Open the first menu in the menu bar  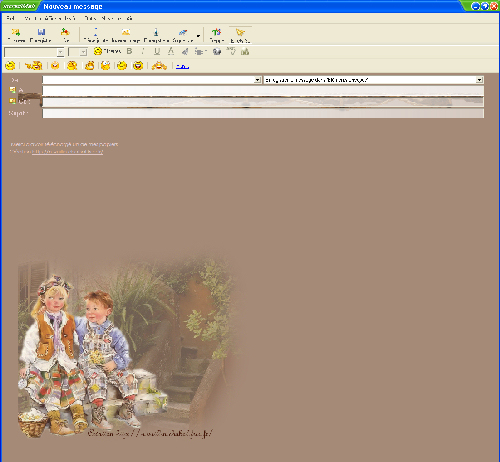click(10, 18)
